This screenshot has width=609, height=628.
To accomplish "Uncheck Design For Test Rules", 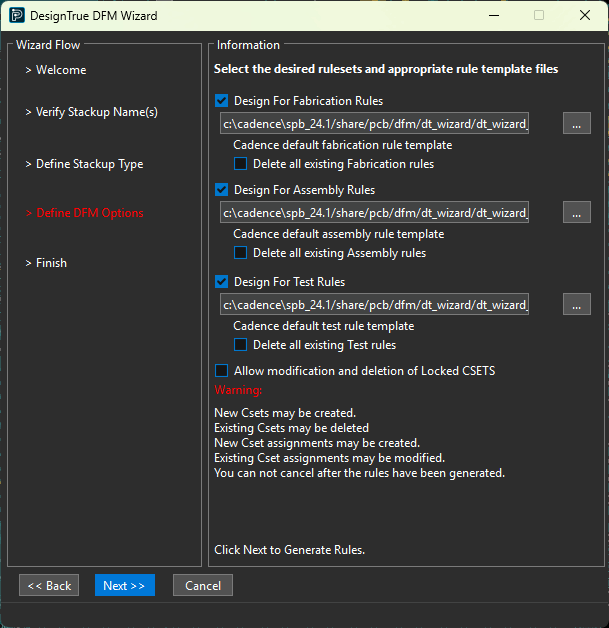I will [221, 282].
